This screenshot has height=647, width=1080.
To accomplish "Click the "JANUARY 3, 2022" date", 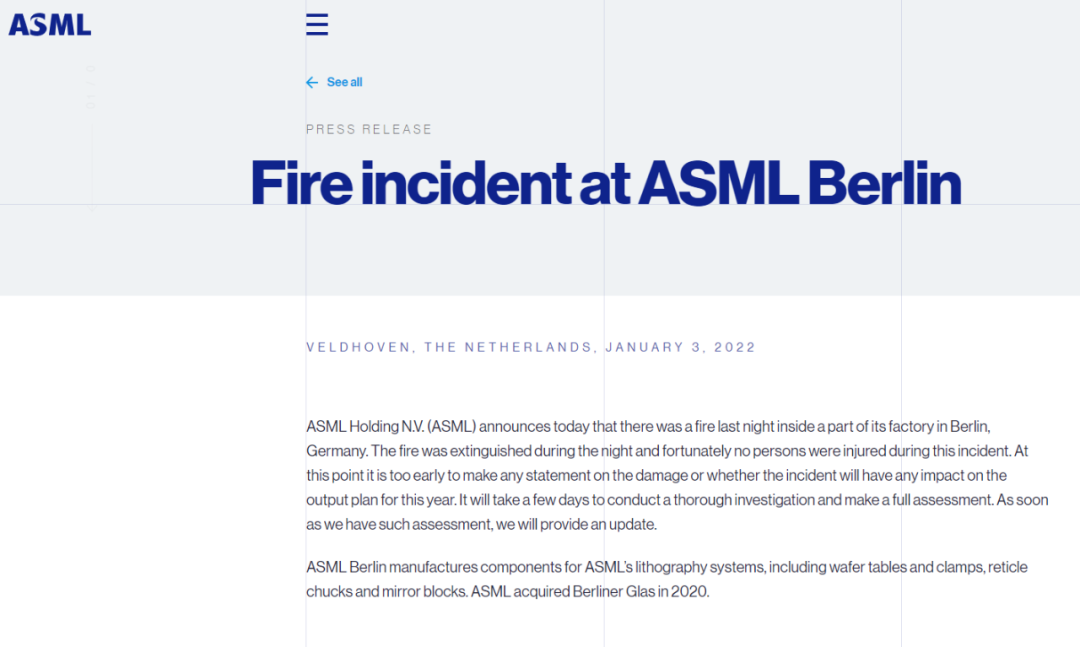I will coord(680,347).
